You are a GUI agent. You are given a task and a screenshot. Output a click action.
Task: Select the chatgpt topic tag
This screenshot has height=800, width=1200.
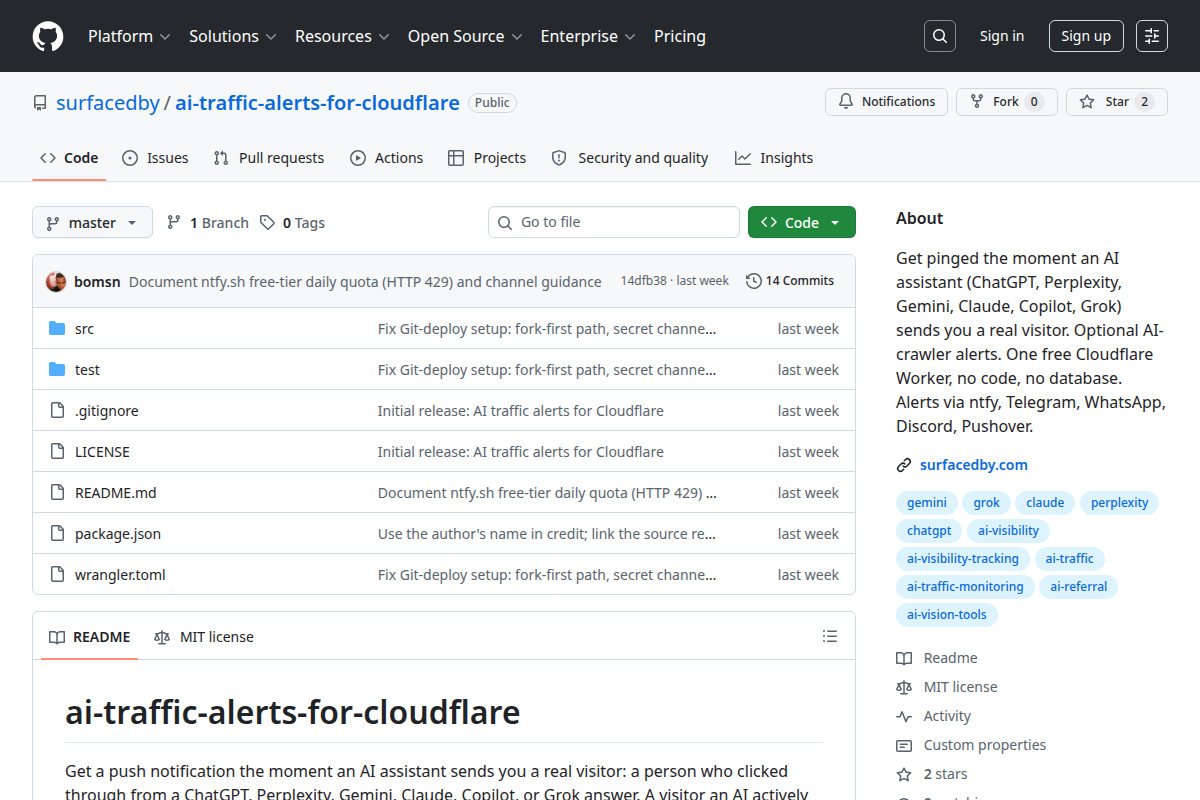[929, 531]
